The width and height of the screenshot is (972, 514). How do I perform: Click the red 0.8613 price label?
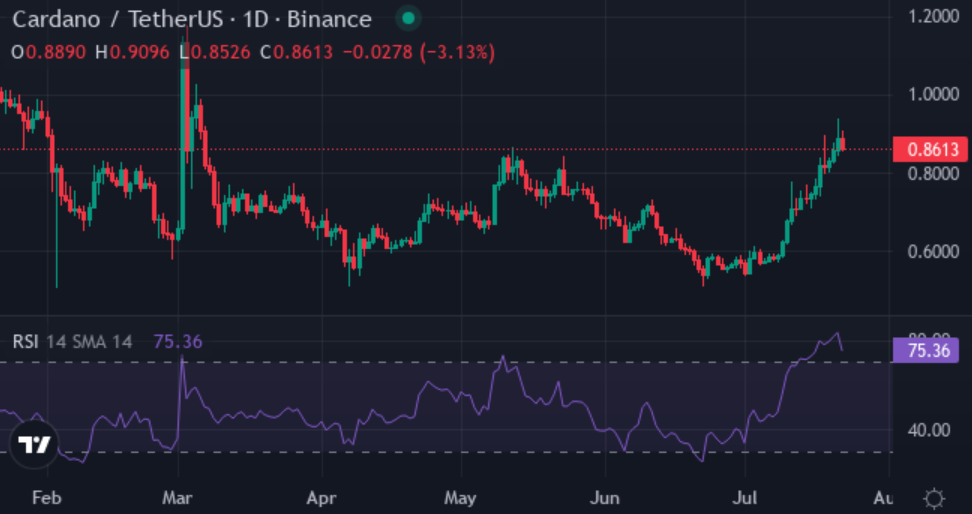pos(930,149)
